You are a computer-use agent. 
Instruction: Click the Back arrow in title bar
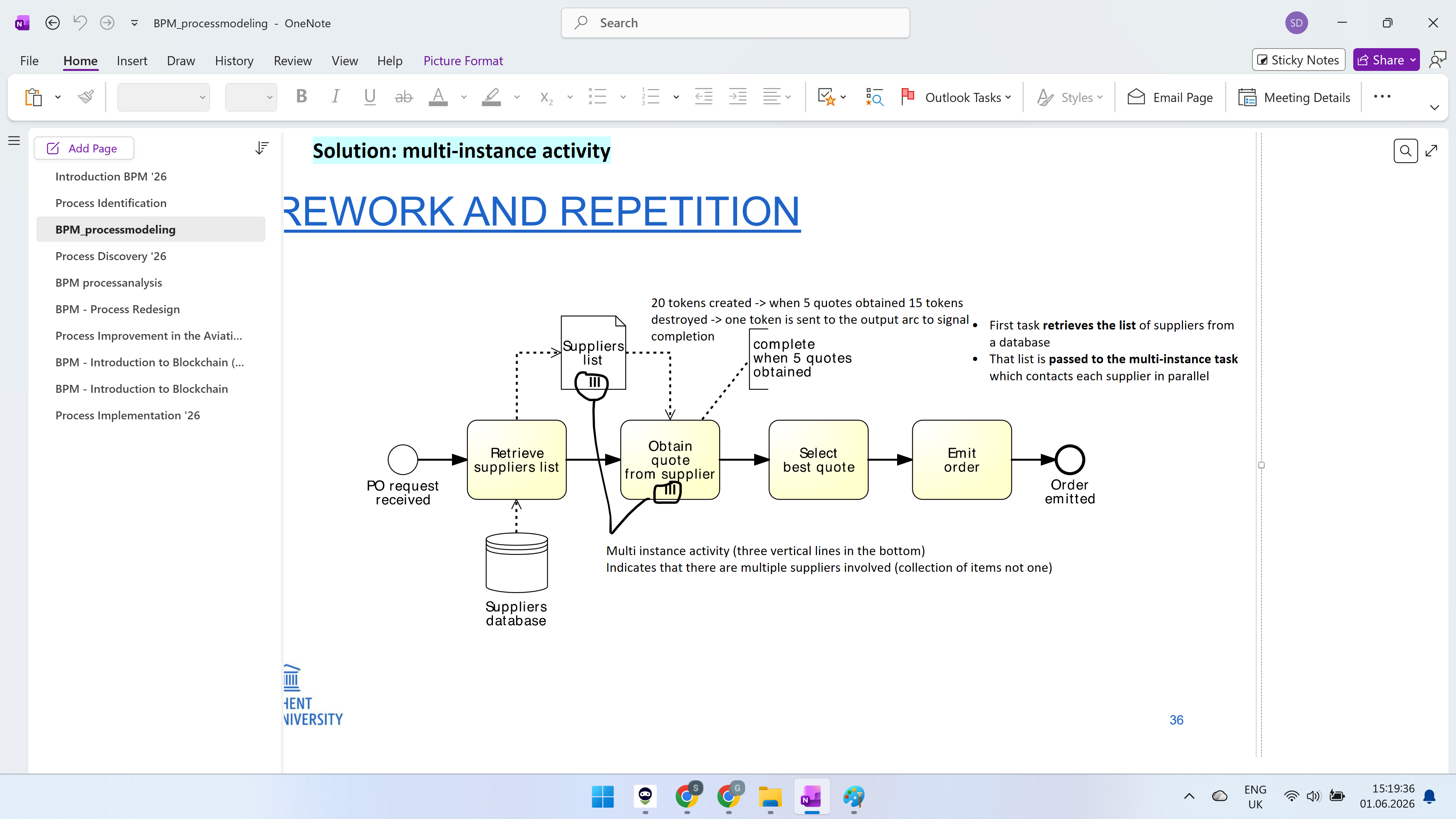click(x=53, y=23)
